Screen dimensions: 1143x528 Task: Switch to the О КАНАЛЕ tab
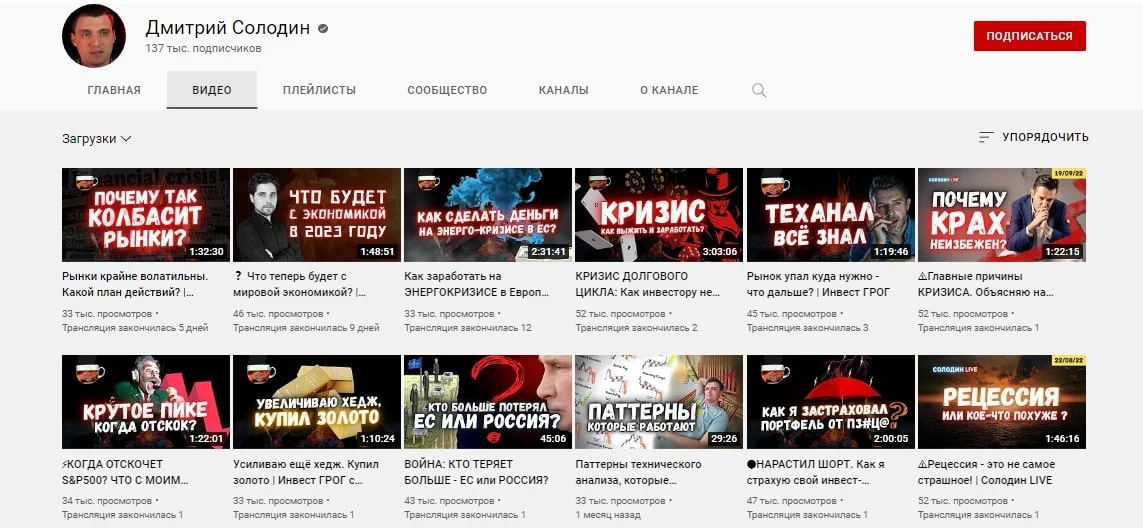click(669, 90)
